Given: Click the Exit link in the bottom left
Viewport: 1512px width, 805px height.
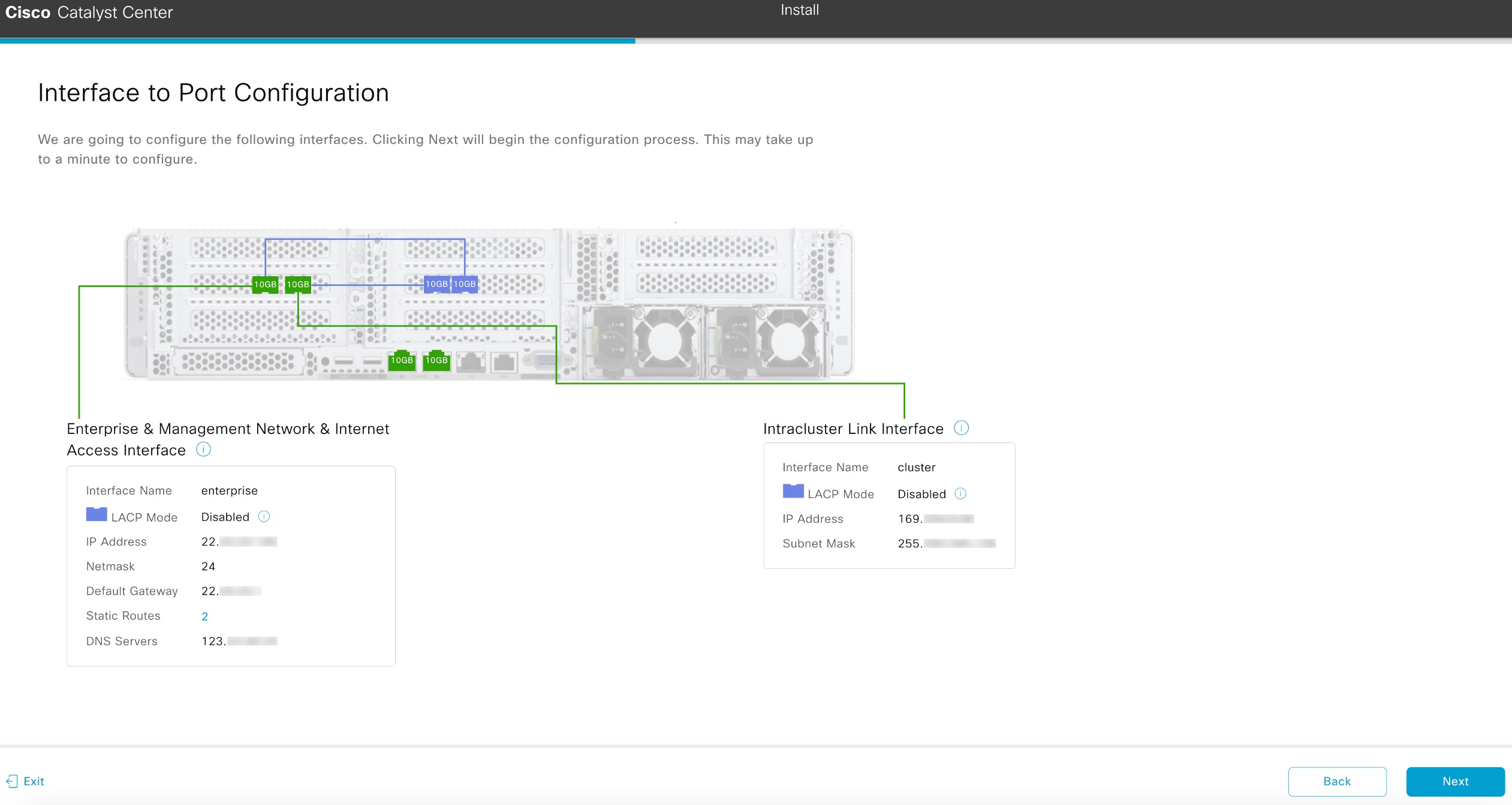Looking at the screenshot, I should tap(33, 781).
